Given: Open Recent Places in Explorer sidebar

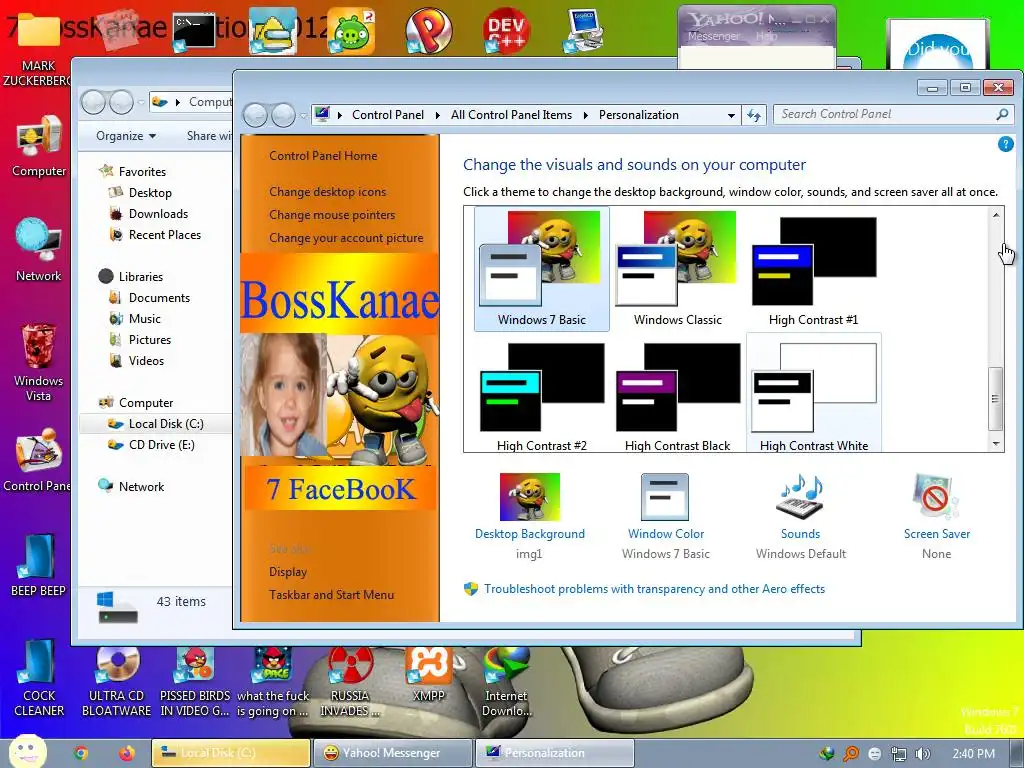Looking at the screenshot, I should [x=165, y=234].
